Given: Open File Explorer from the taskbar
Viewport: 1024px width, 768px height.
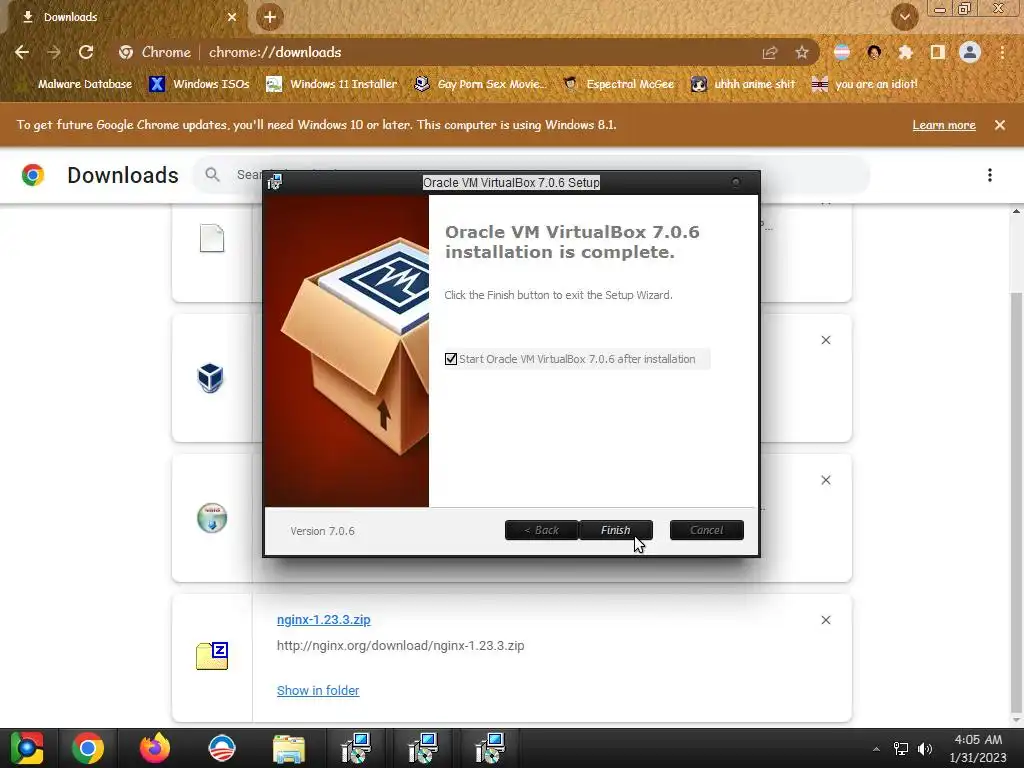Looking at the screenshot, I should tap(289, 748).
